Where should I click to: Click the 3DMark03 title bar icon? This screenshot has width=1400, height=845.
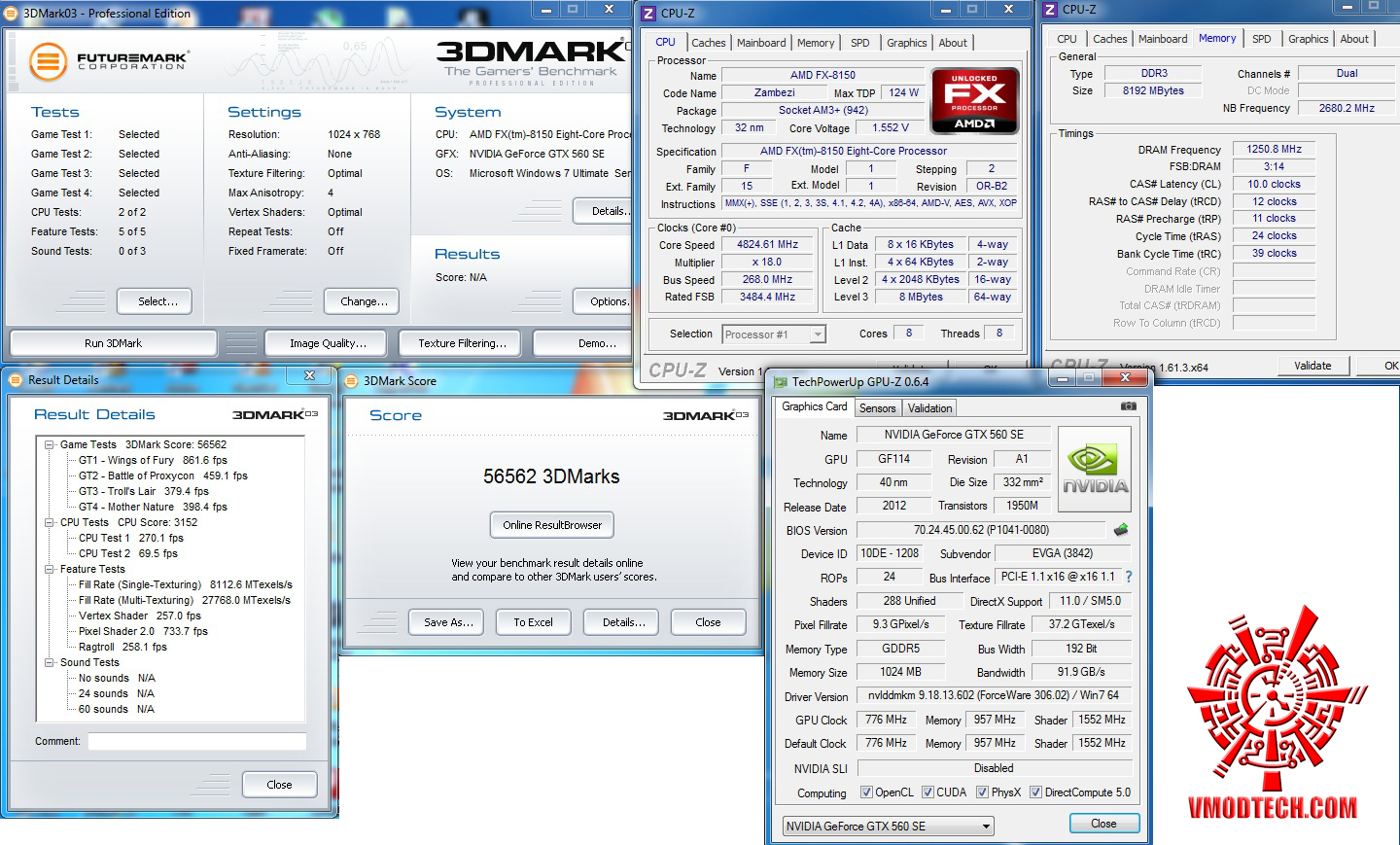pos(12,14)
